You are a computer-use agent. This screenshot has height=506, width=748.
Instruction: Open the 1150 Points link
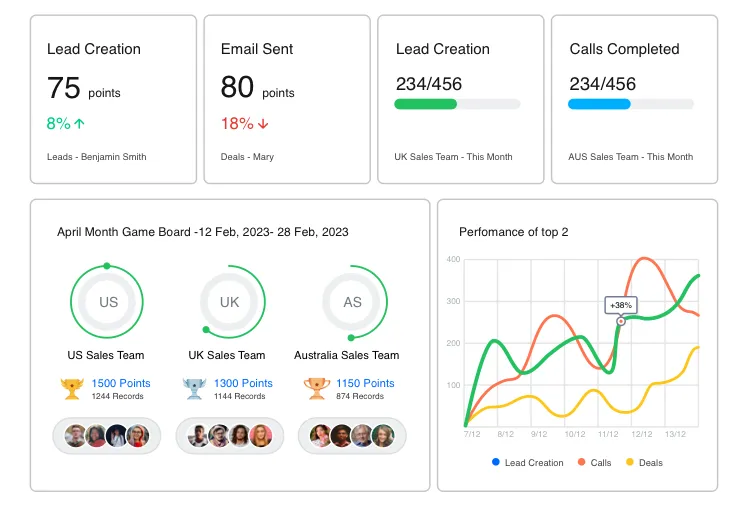[x=365, y=383]
